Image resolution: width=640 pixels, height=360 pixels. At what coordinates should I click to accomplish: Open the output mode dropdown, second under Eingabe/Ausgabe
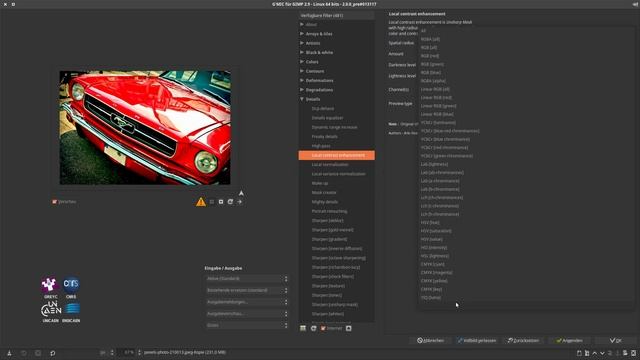pyautogui.click(x=247, y=290)
